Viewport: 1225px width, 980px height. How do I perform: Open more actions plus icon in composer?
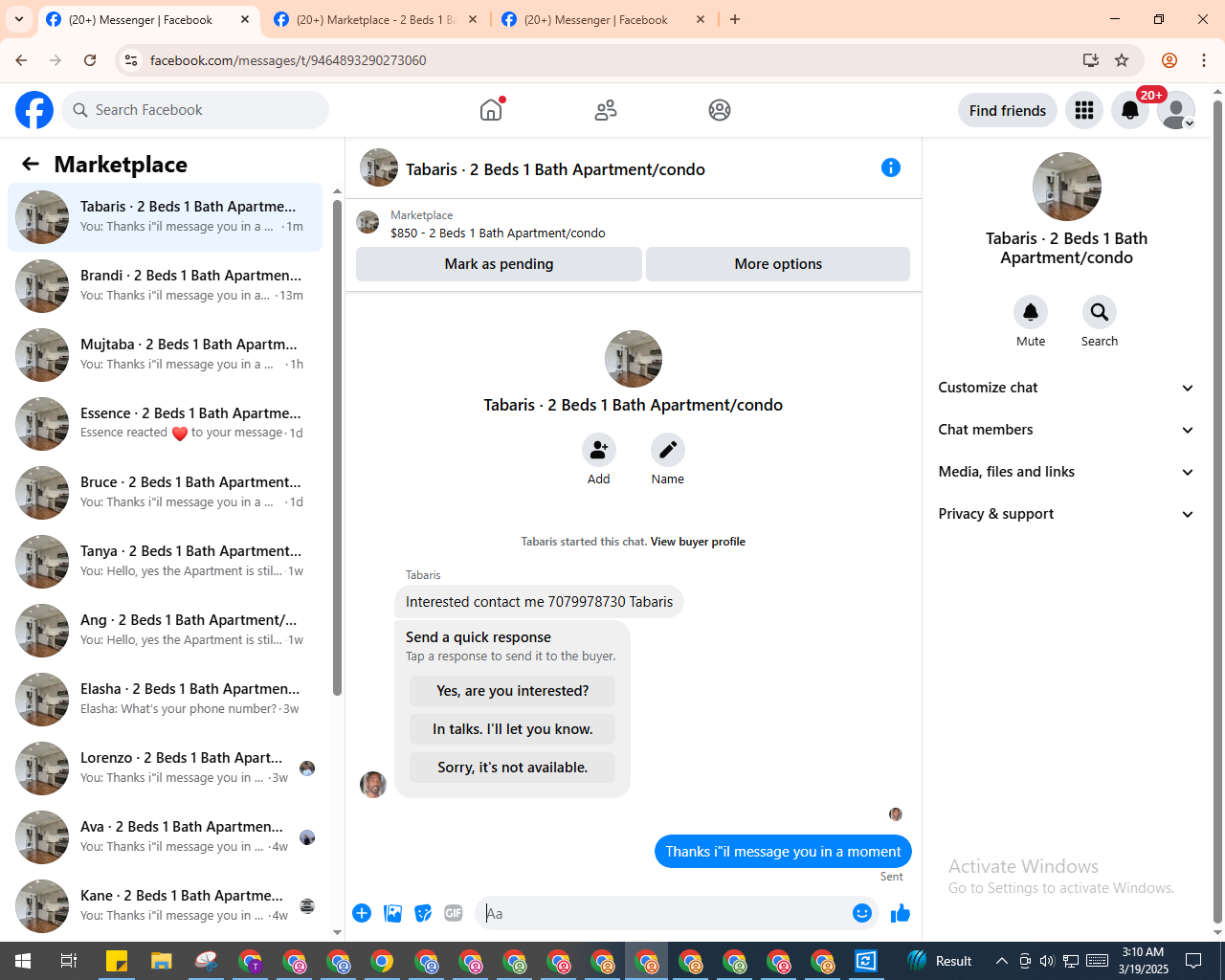point(362,913)
